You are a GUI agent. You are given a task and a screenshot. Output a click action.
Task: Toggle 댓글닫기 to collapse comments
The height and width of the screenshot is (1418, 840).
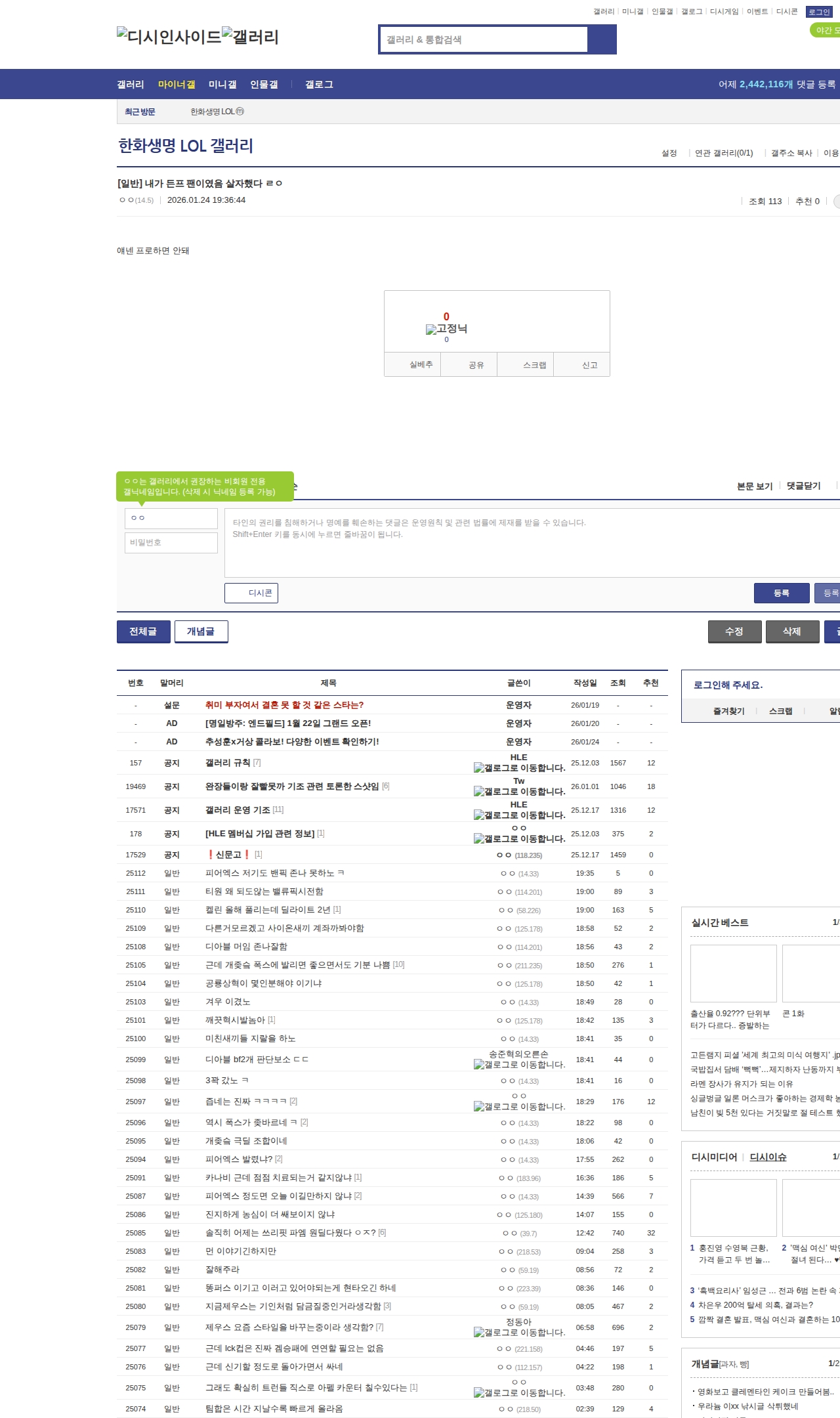point(803,486)
